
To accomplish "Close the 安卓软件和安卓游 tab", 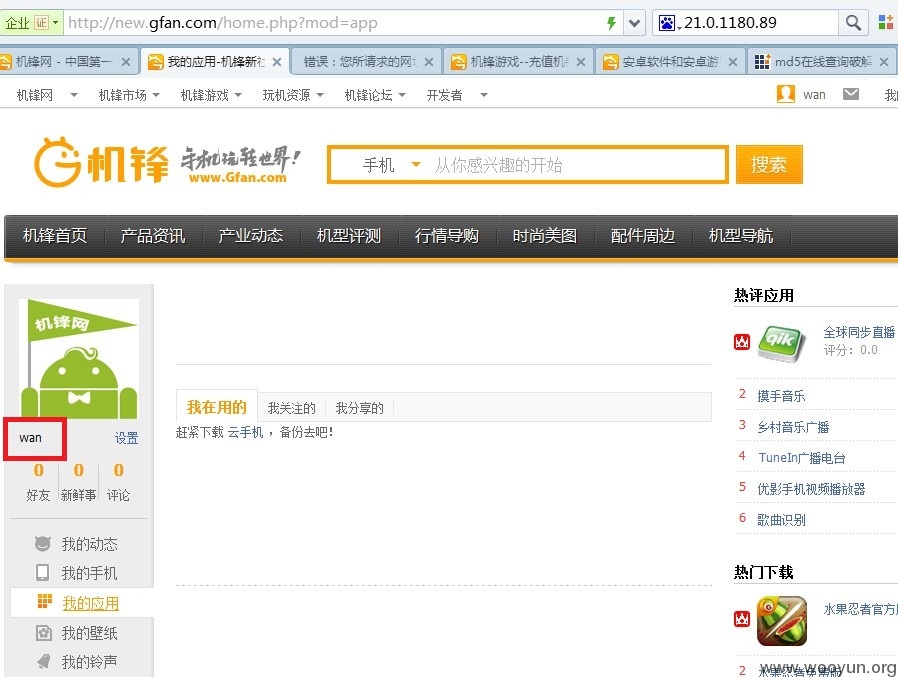I will point(732,62).
